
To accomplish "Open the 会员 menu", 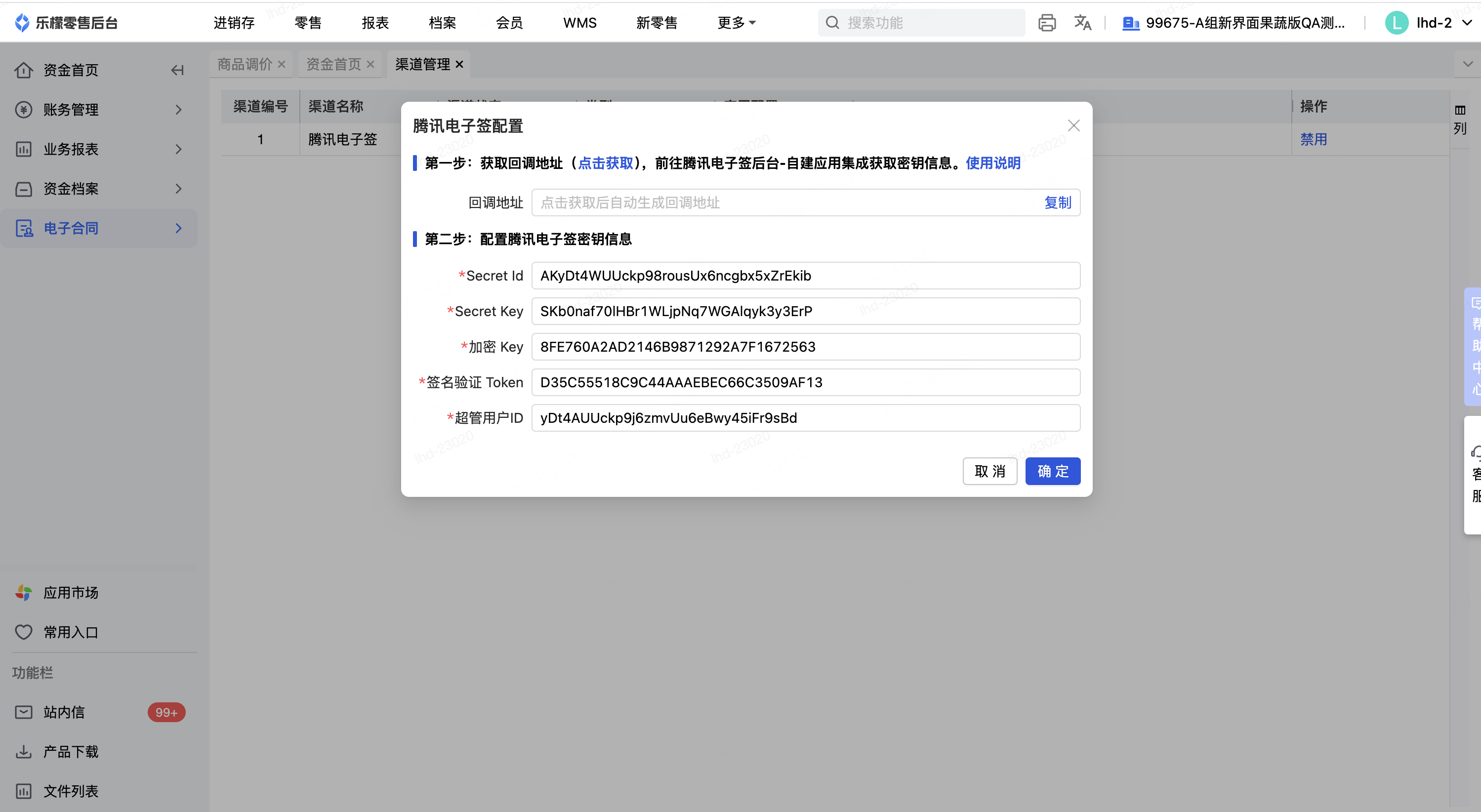I will pyautogui.click(x=509, y=22).
